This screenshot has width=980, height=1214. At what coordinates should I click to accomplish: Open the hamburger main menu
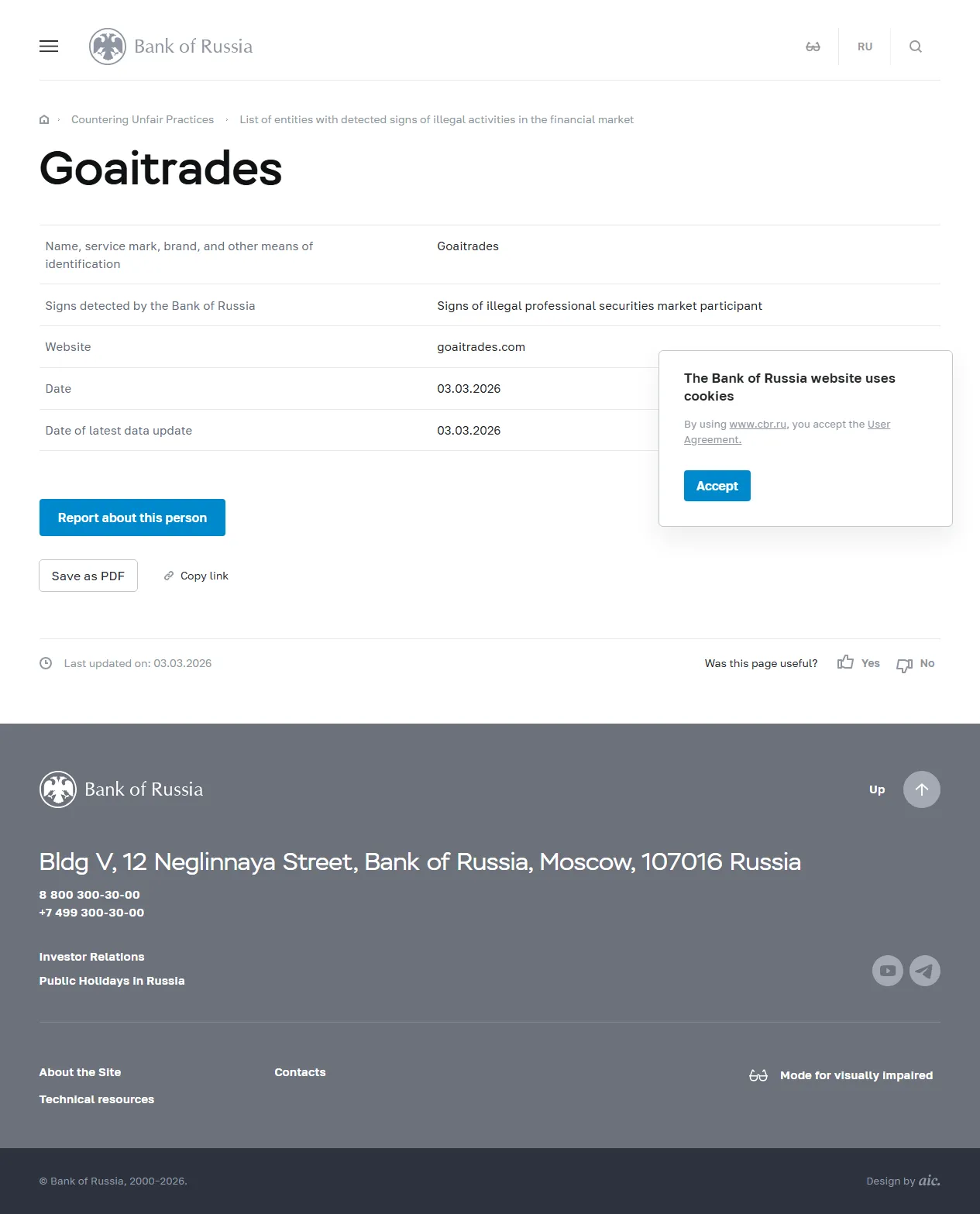click(49, 46)
